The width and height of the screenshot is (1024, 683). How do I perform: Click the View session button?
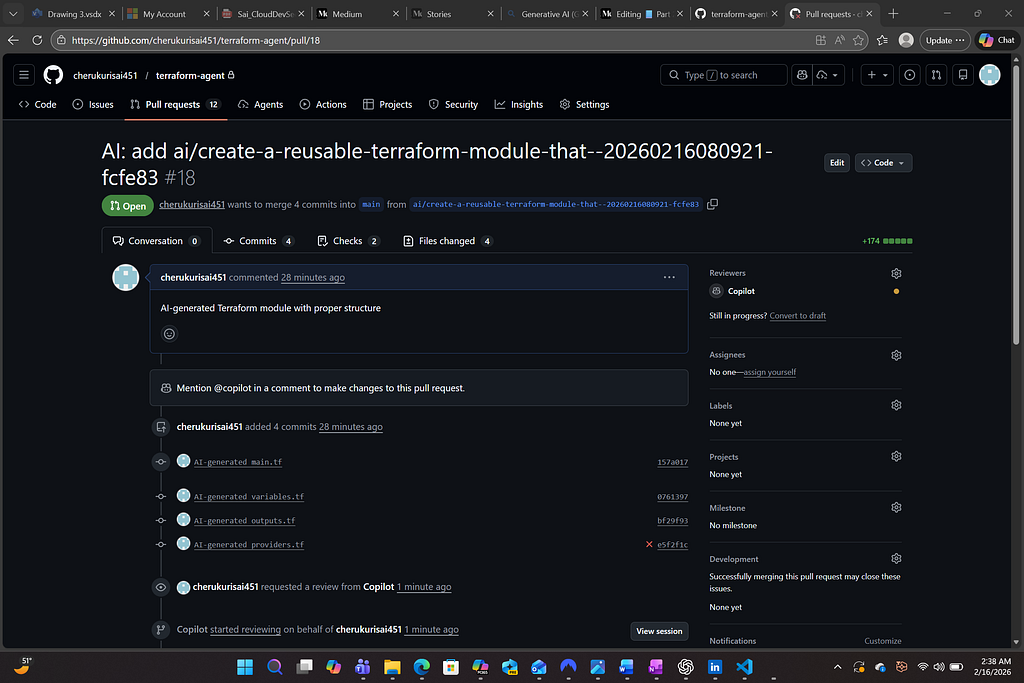click(659, 631)
